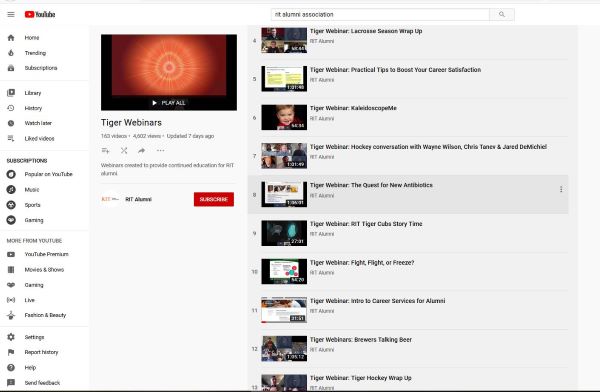Open Hockey conversation with Wayne Wilson video

[x=428, y=147]
